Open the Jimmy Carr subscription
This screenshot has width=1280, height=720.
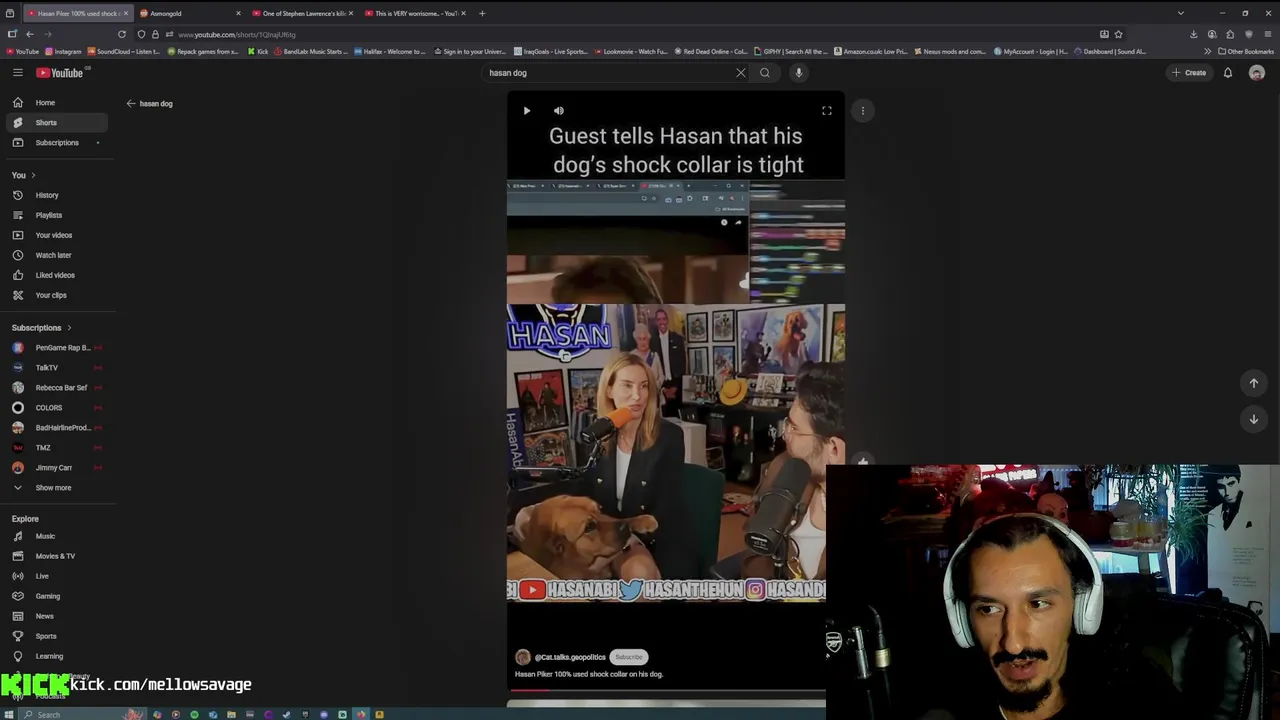click(56, 467)
